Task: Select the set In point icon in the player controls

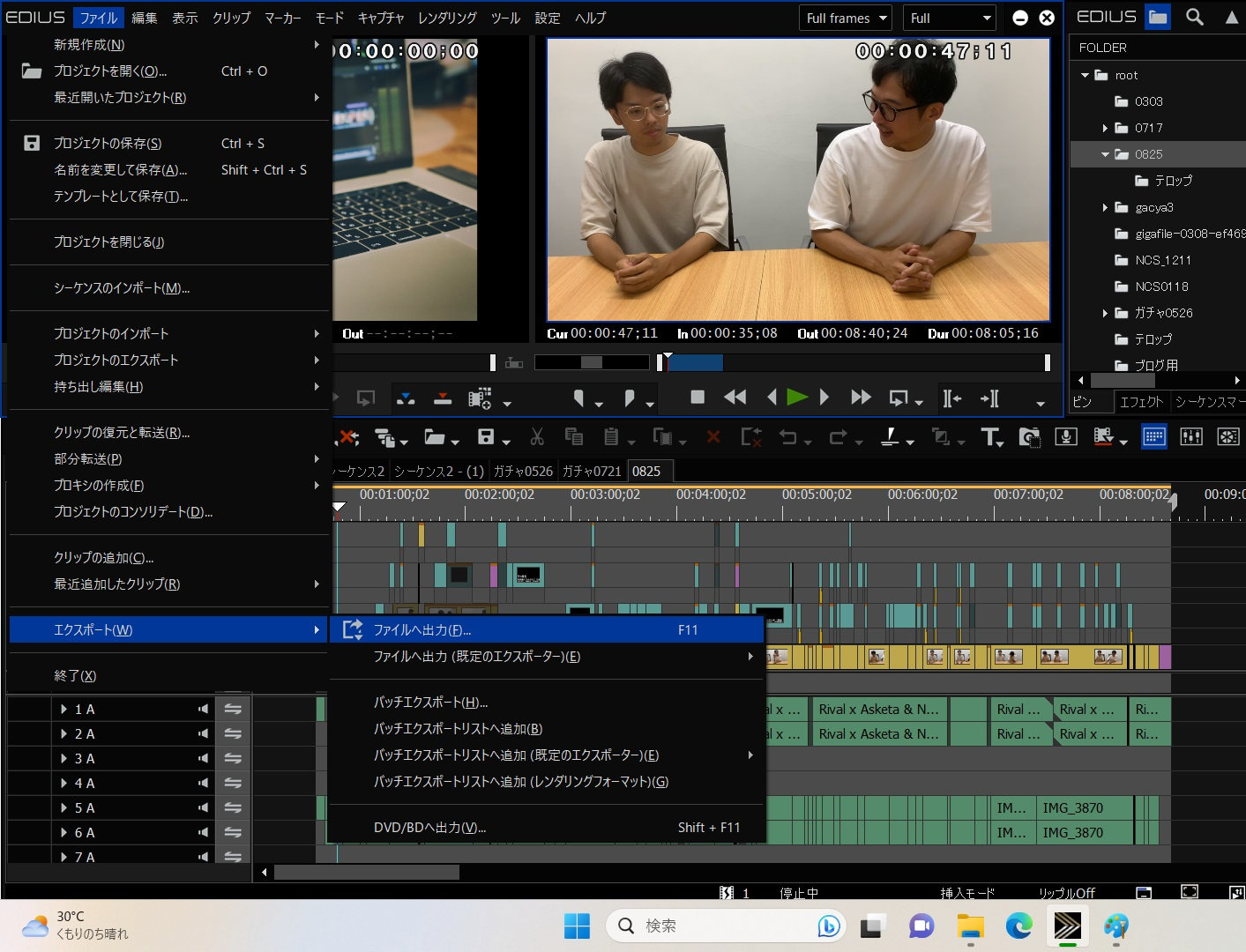Action: point(951,398)
